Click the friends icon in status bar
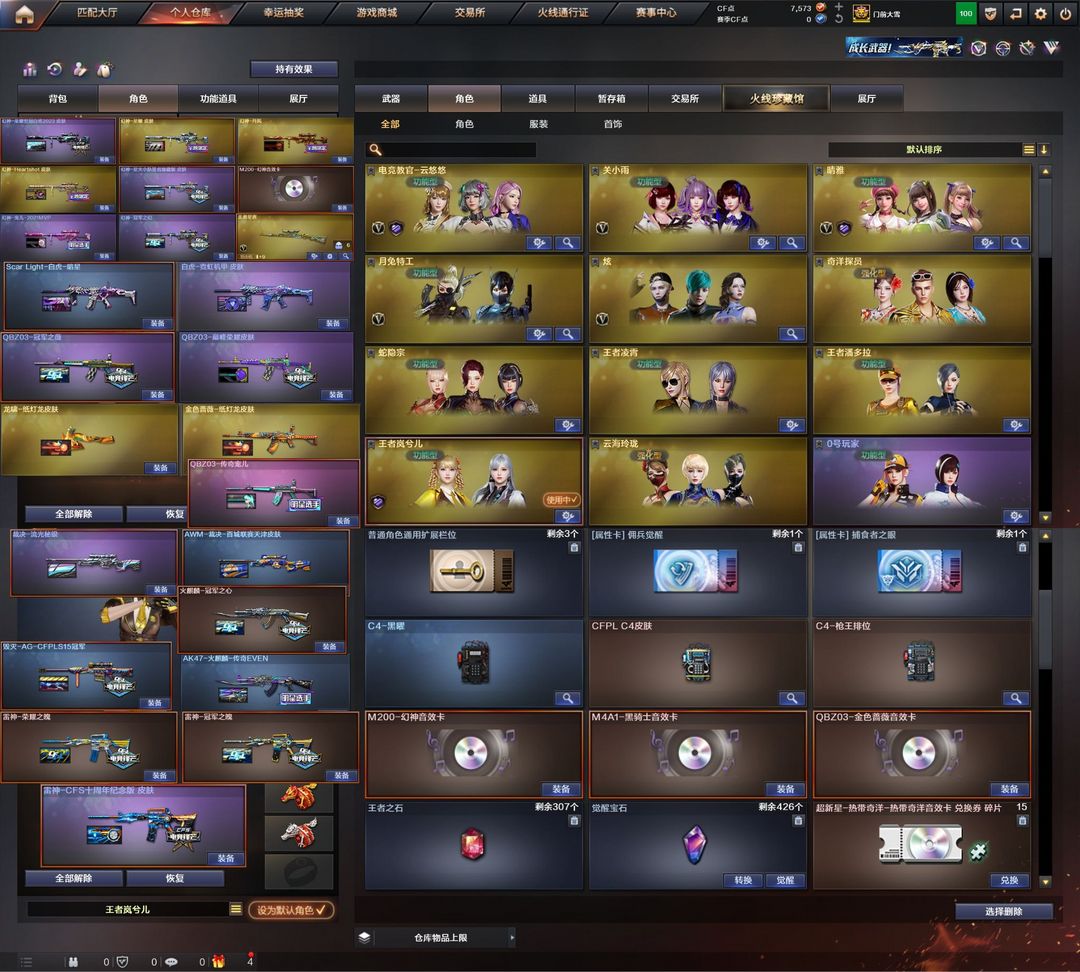 tap(73, 962)
